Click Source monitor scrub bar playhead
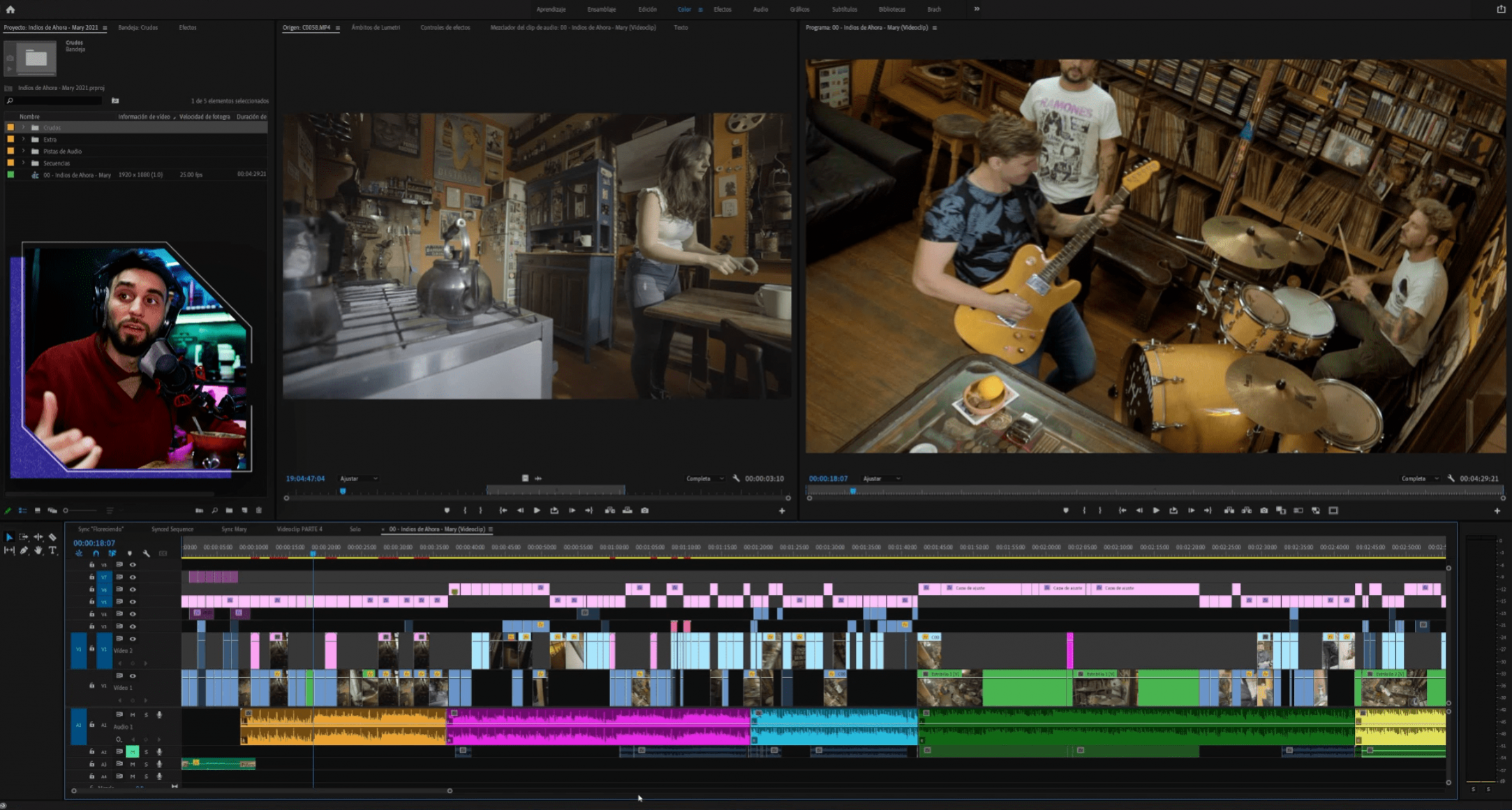The height and width of the screenshot is (810, 1512). click(343, 492)
